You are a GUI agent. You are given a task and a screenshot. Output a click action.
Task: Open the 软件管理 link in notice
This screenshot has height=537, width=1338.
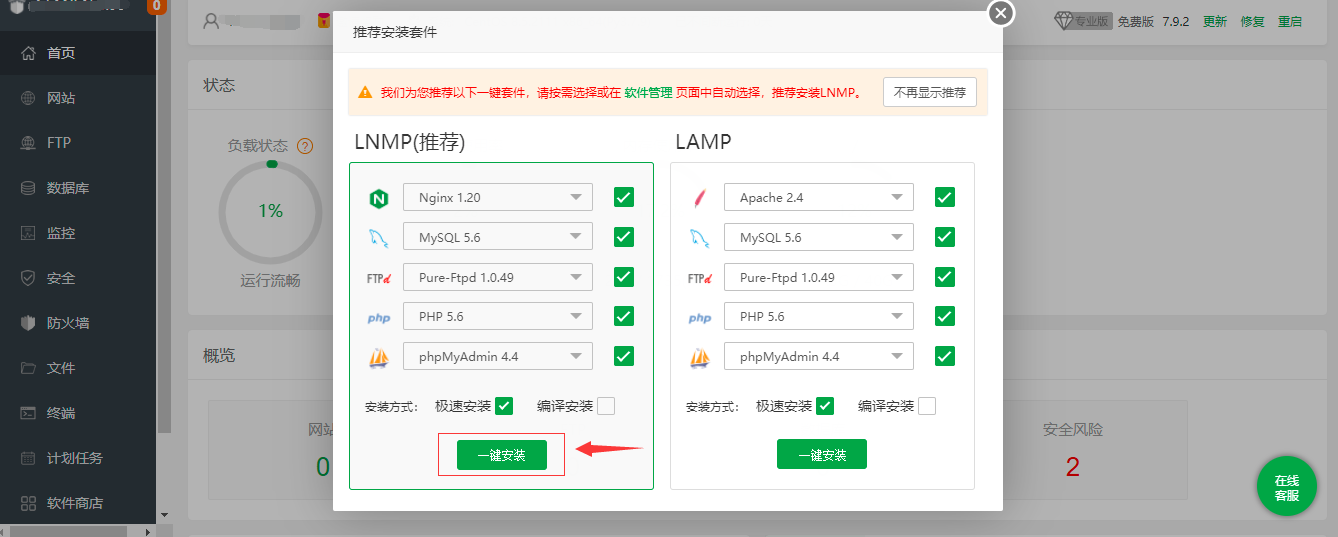(648, 92)
